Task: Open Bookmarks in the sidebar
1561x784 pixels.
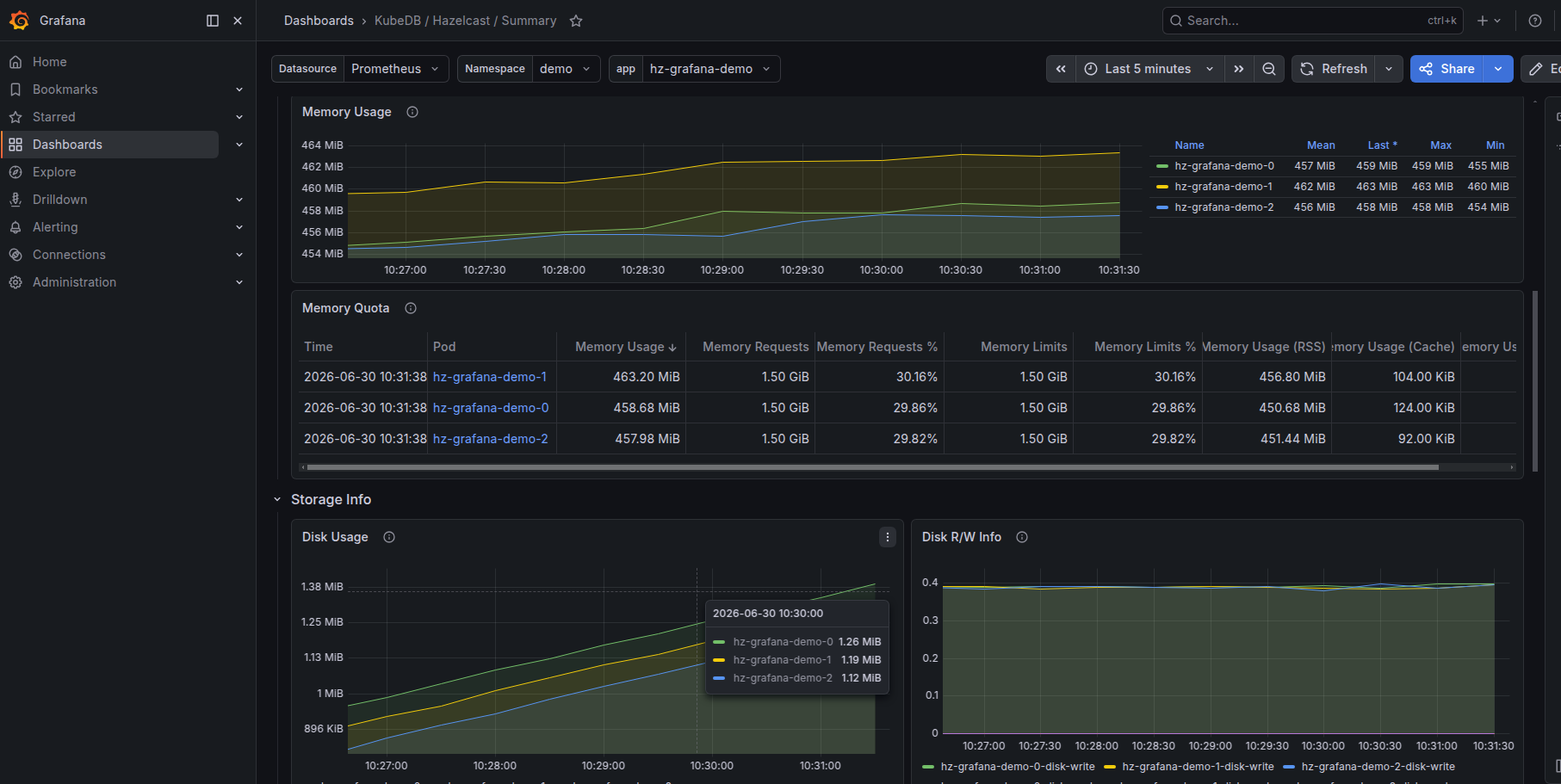Action: click(65, 90)
